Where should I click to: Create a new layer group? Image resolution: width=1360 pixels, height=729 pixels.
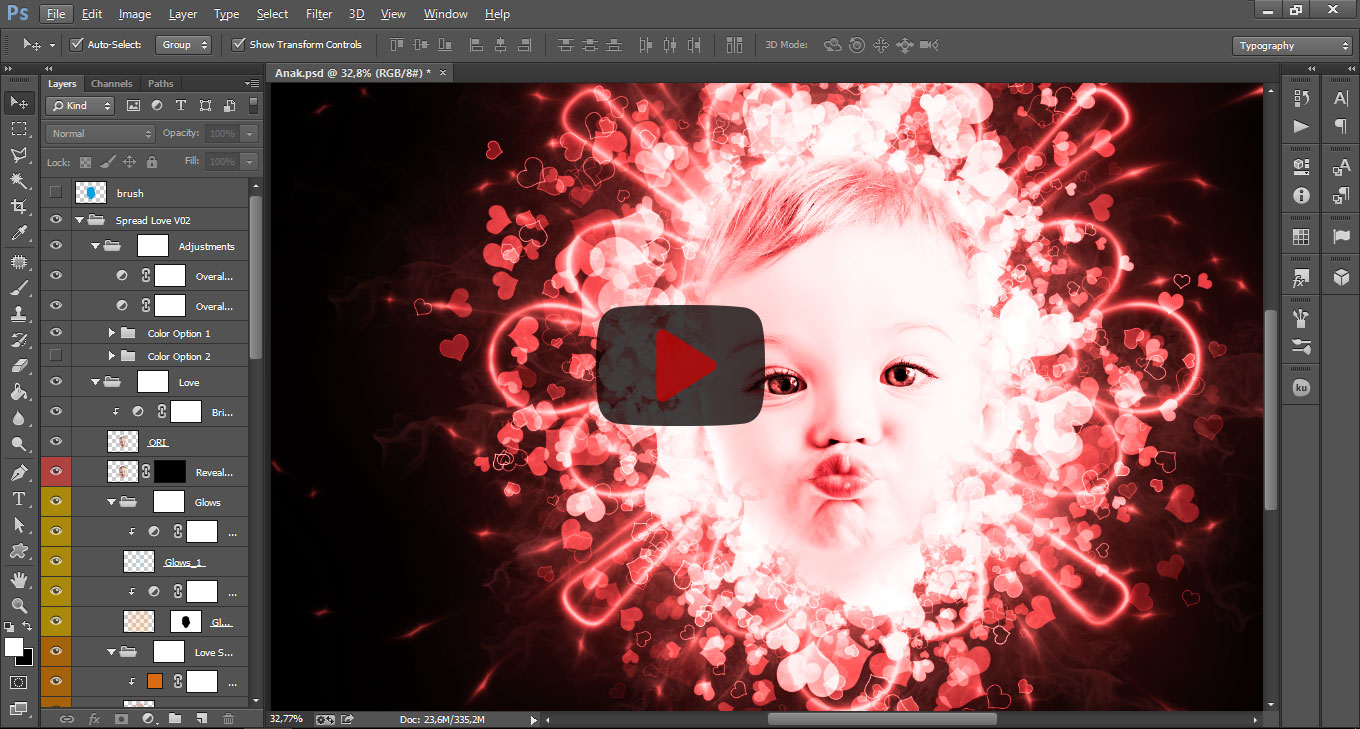click(174, 718)
